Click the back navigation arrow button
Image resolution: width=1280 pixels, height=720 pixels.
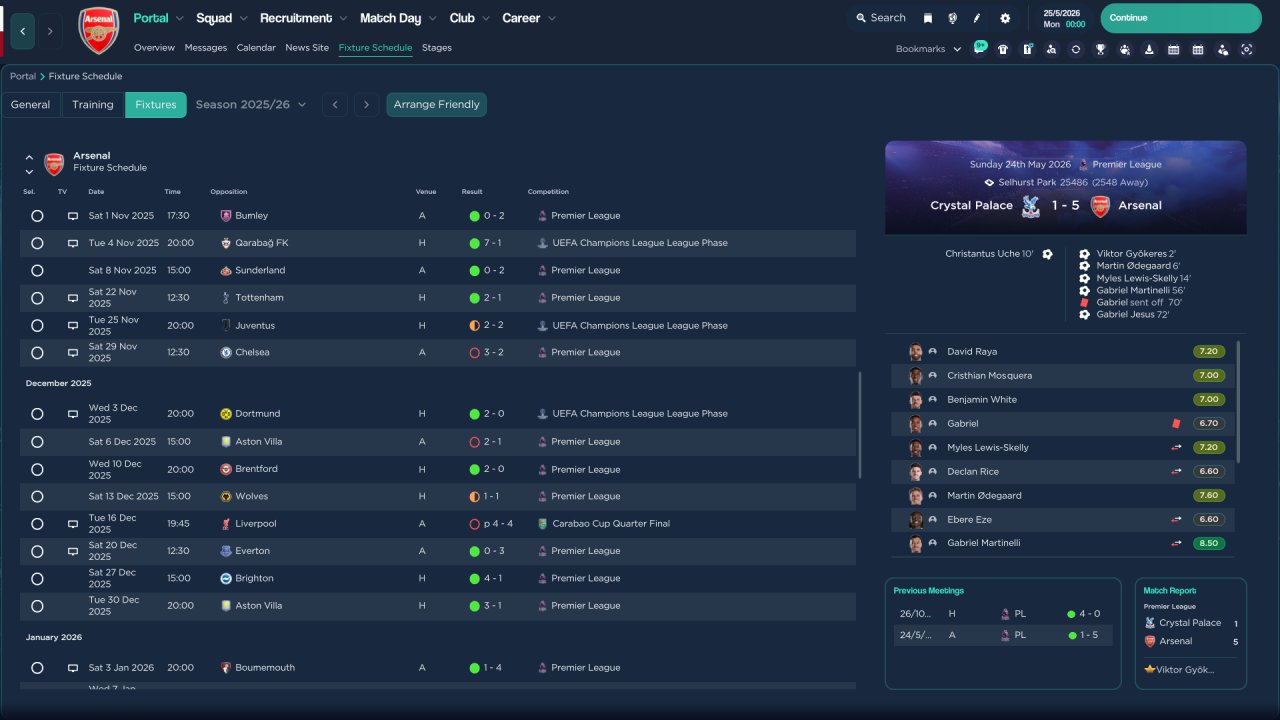click(22, 31)
